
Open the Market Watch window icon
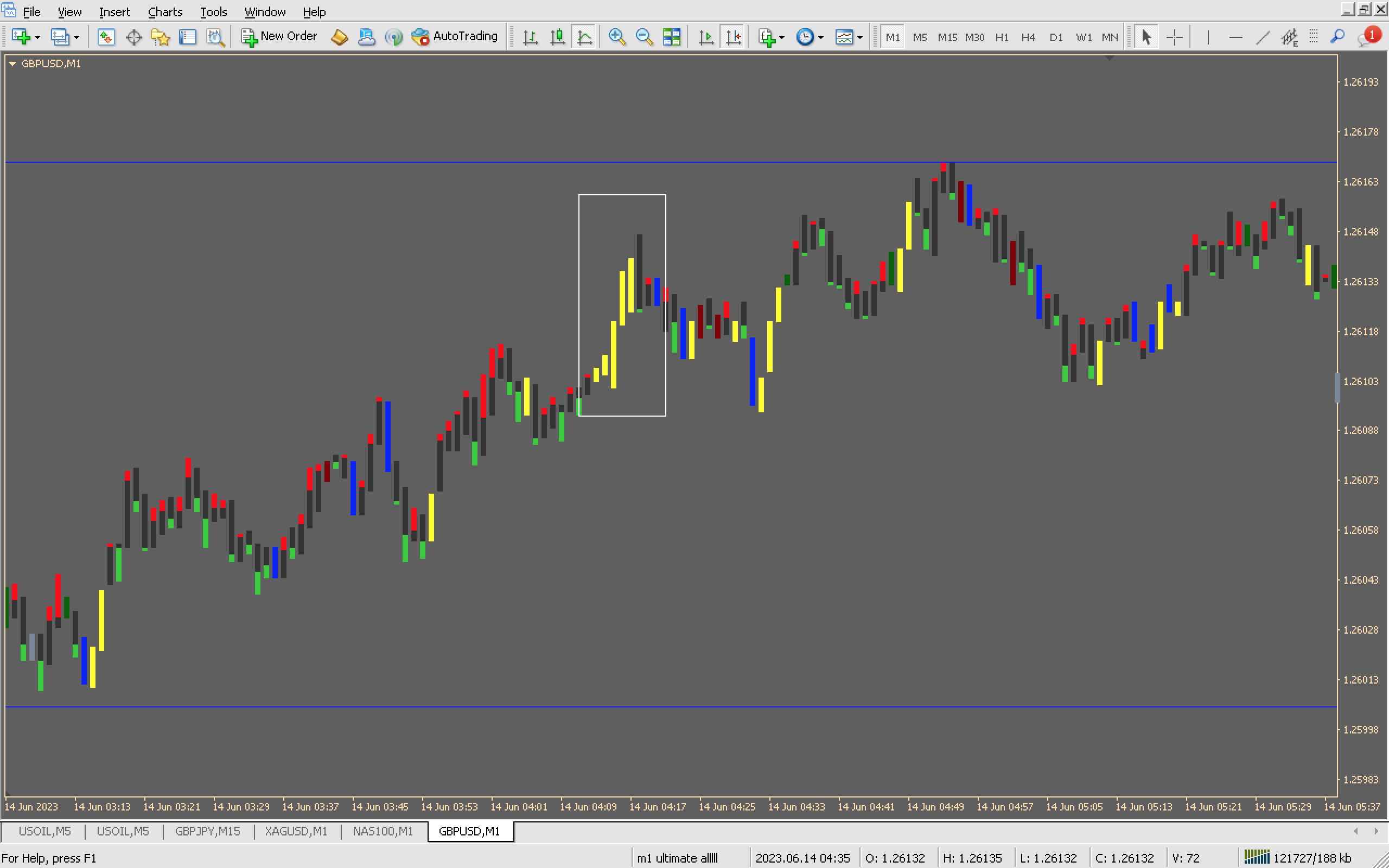106,37
